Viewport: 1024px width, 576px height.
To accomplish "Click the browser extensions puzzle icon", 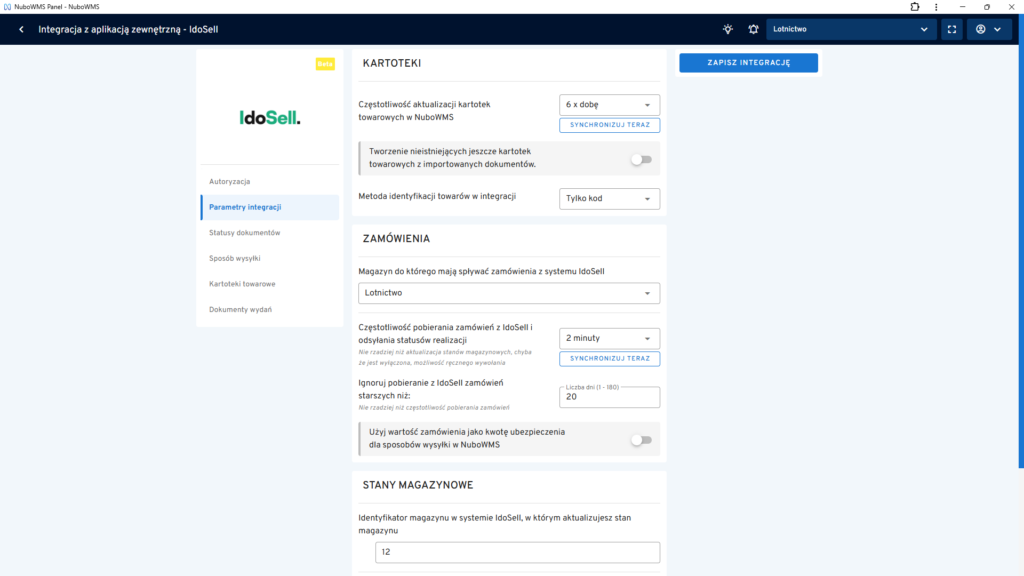I will [914, 6].
